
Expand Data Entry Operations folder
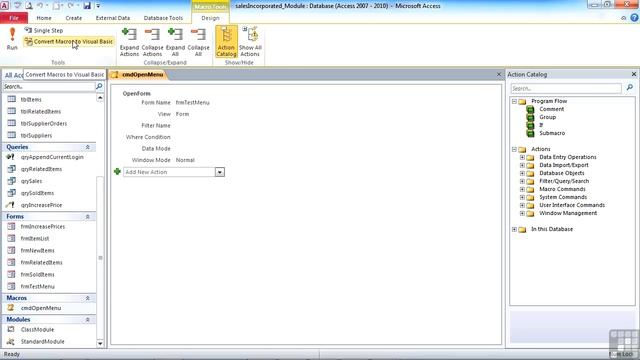tap(522, 157)
